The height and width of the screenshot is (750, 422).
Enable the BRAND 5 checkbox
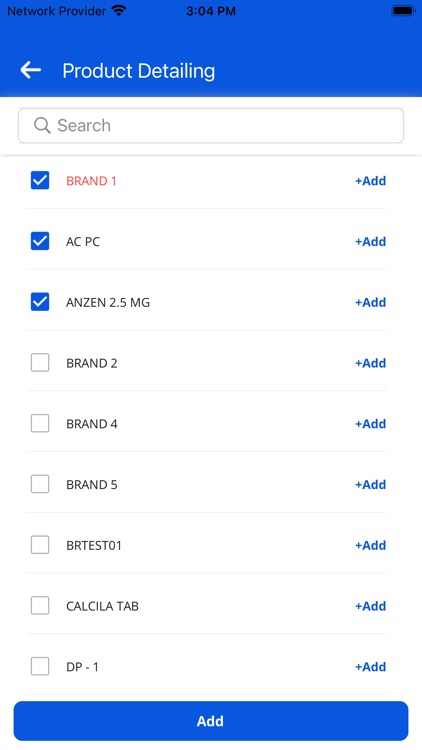pos(40,484)
